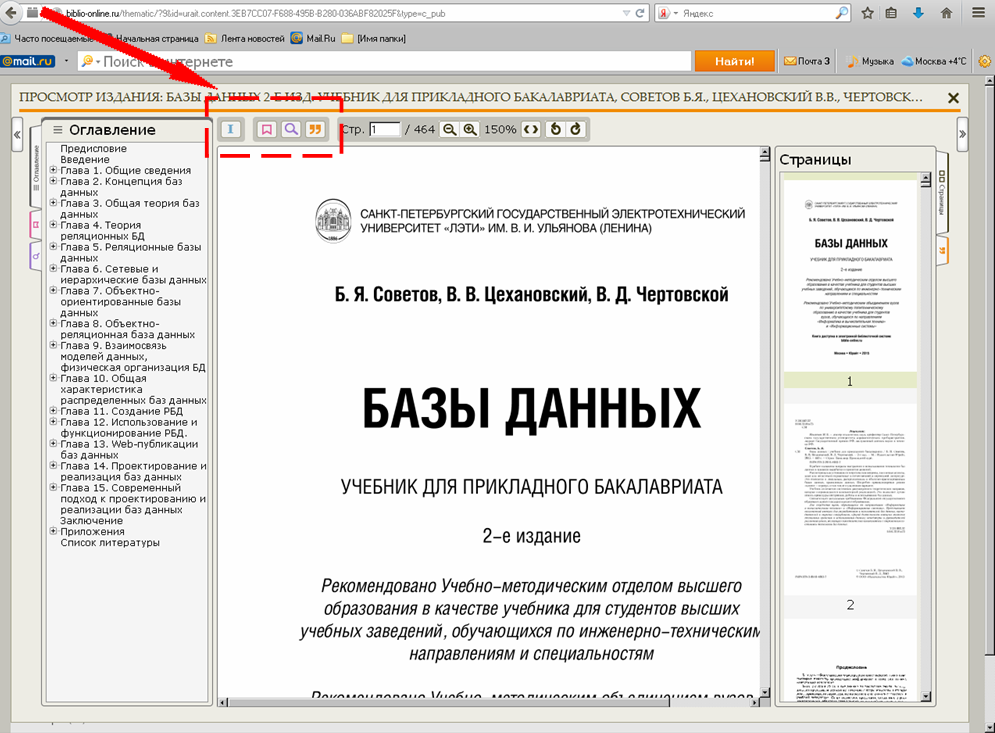The image size is (995, 733).
Task: Rotate the page counterclockwise
Action: pos(555,129)
